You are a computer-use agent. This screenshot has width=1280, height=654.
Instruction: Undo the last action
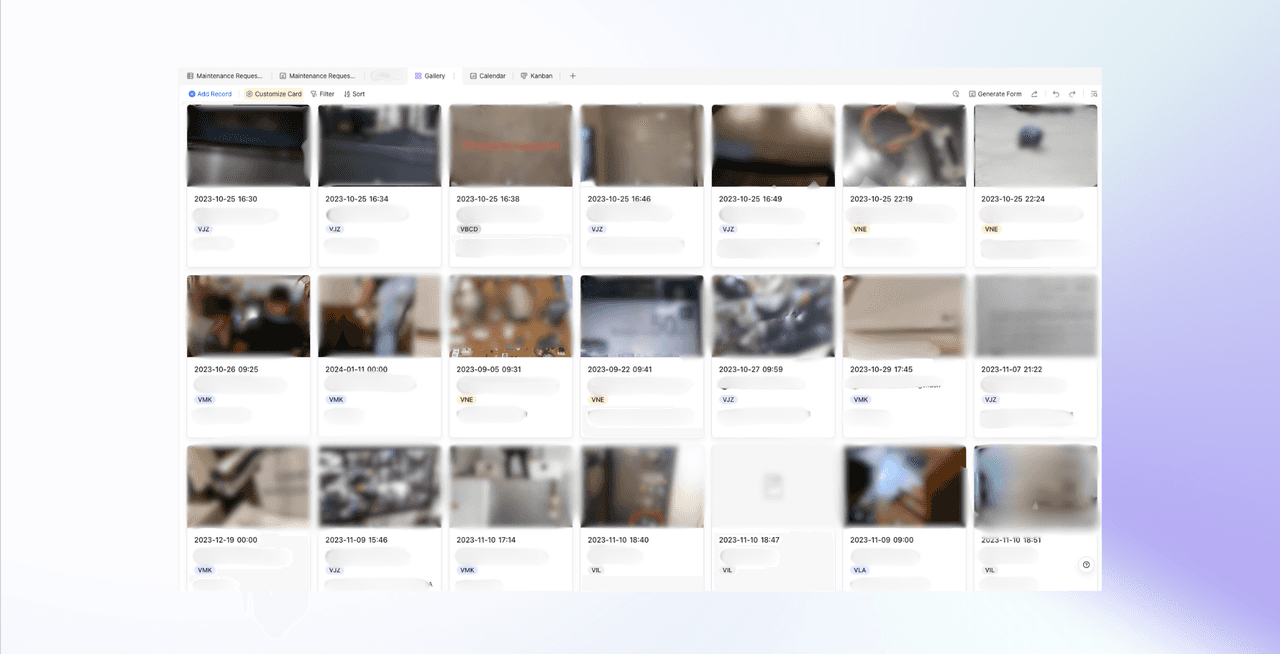1056,94
